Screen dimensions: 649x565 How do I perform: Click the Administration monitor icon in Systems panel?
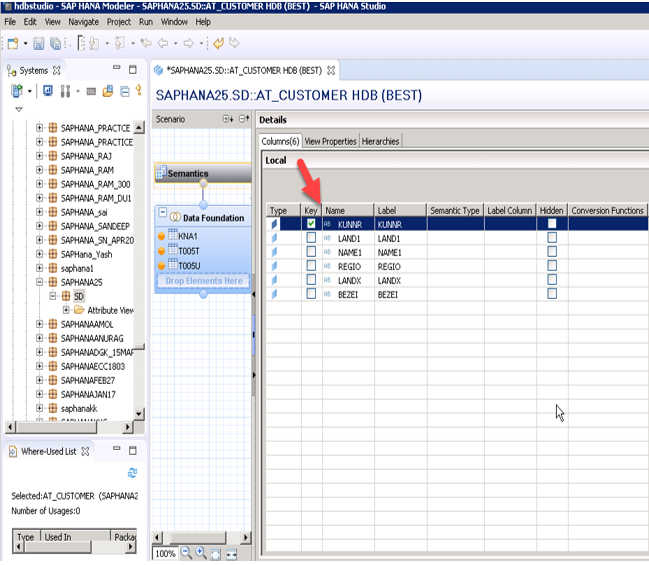(48, 91)
